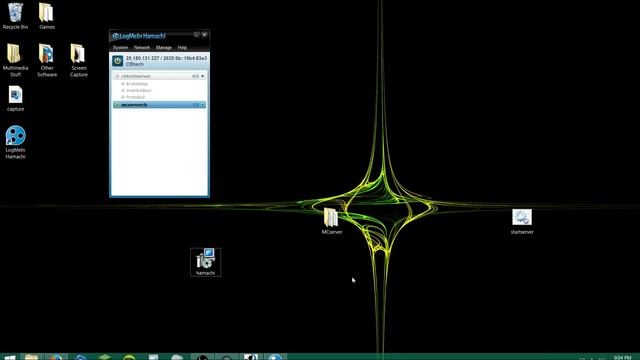Select the capture file icon
The image size is (640, 360).
tap(16, 99)
